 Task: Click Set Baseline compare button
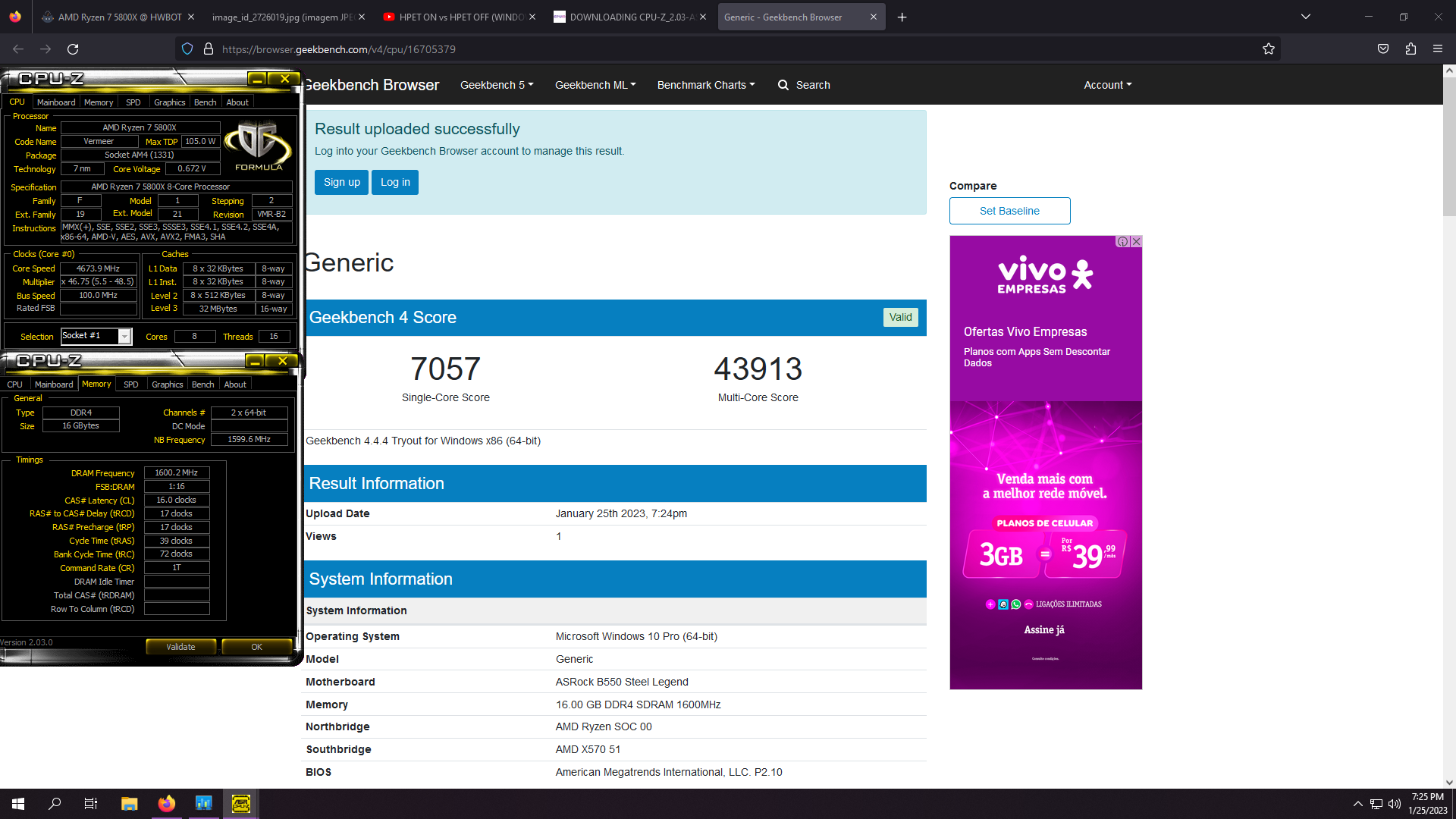coord(1009,211)
